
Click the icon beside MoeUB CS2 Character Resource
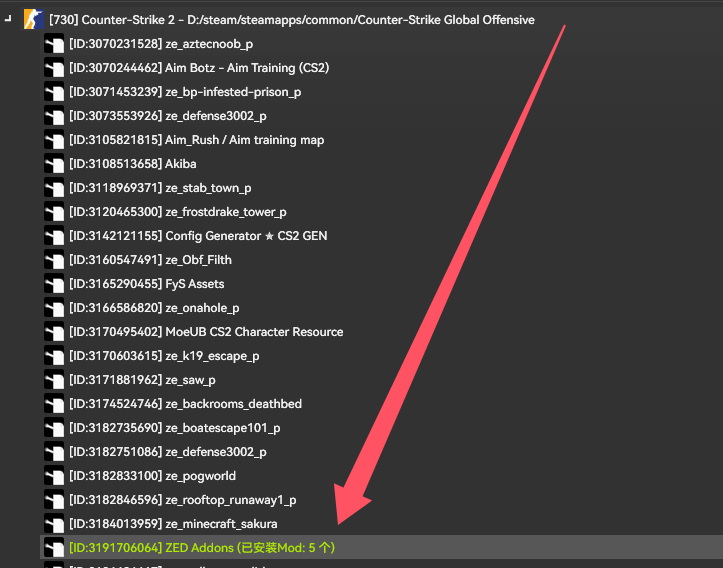point(54,331)
